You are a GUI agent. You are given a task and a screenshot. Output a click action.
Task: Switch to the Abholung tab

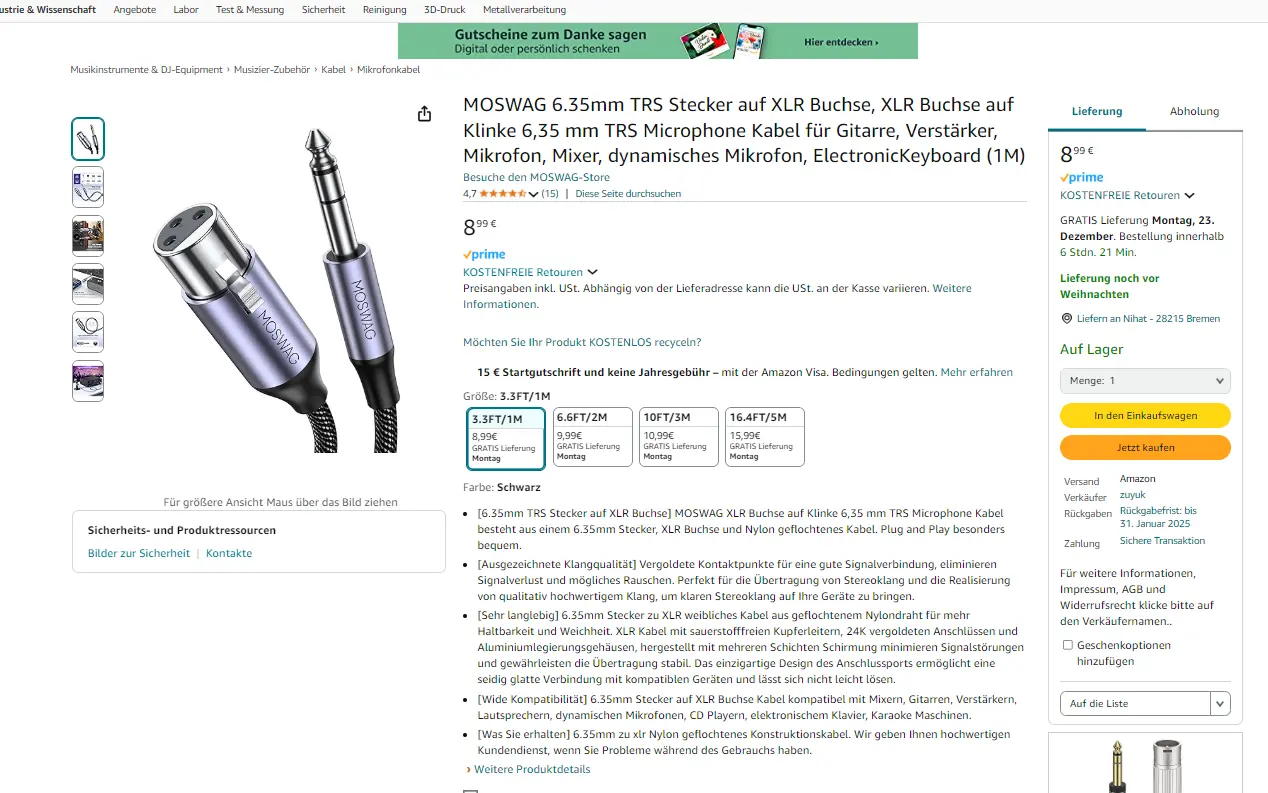[1194, 112]
